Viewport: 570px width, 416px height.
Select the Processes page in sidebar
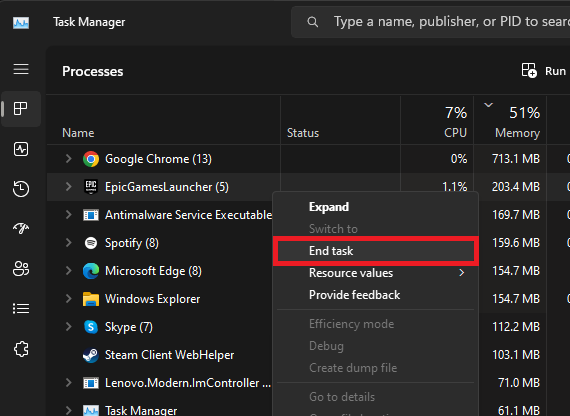pos(21,109)
